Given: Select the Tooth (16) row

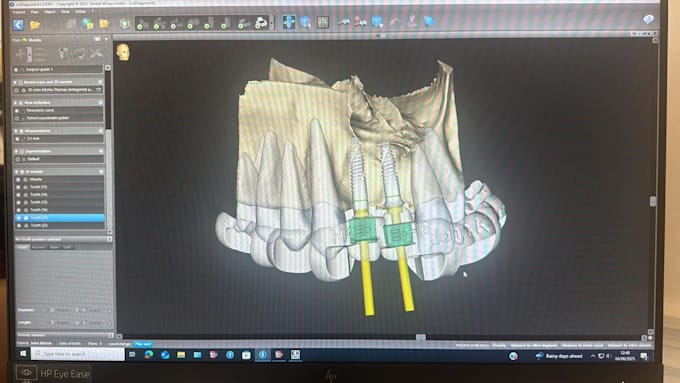Looking at the screenshot, I should coord(60,210).
